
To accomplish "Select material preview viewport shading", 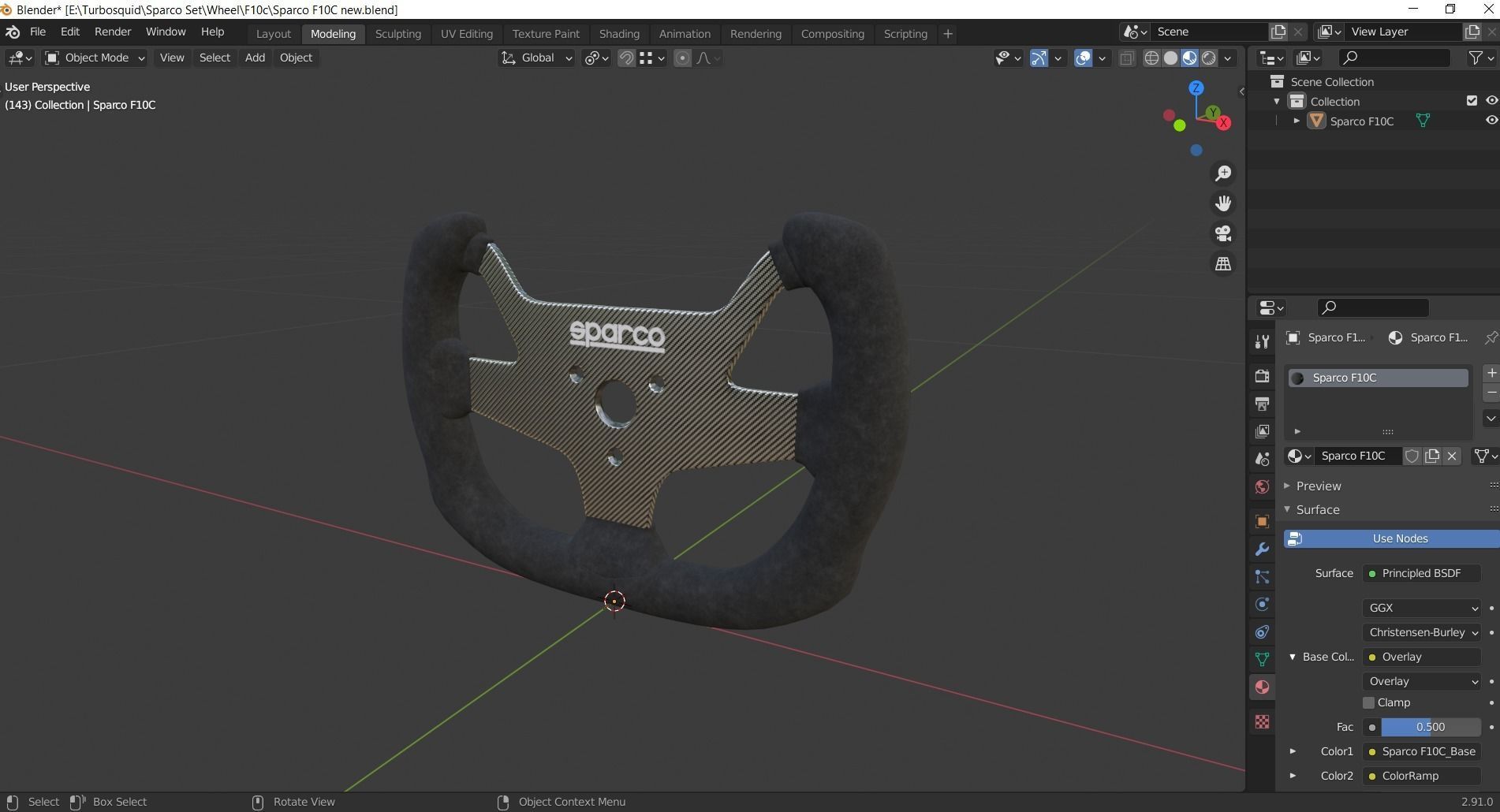I will click(x=1189, y=58).
